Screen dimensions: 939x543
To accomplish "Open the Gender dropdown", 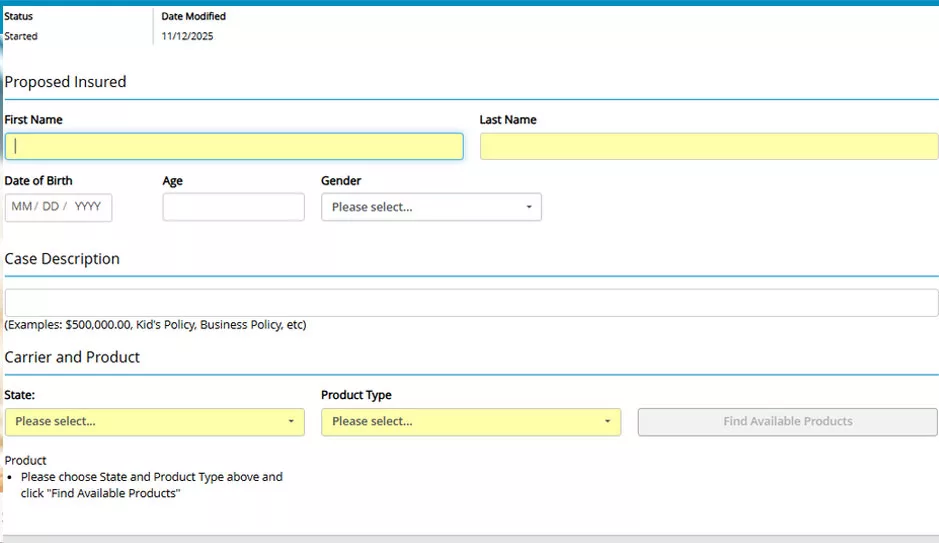I will [x=431, y=207].
